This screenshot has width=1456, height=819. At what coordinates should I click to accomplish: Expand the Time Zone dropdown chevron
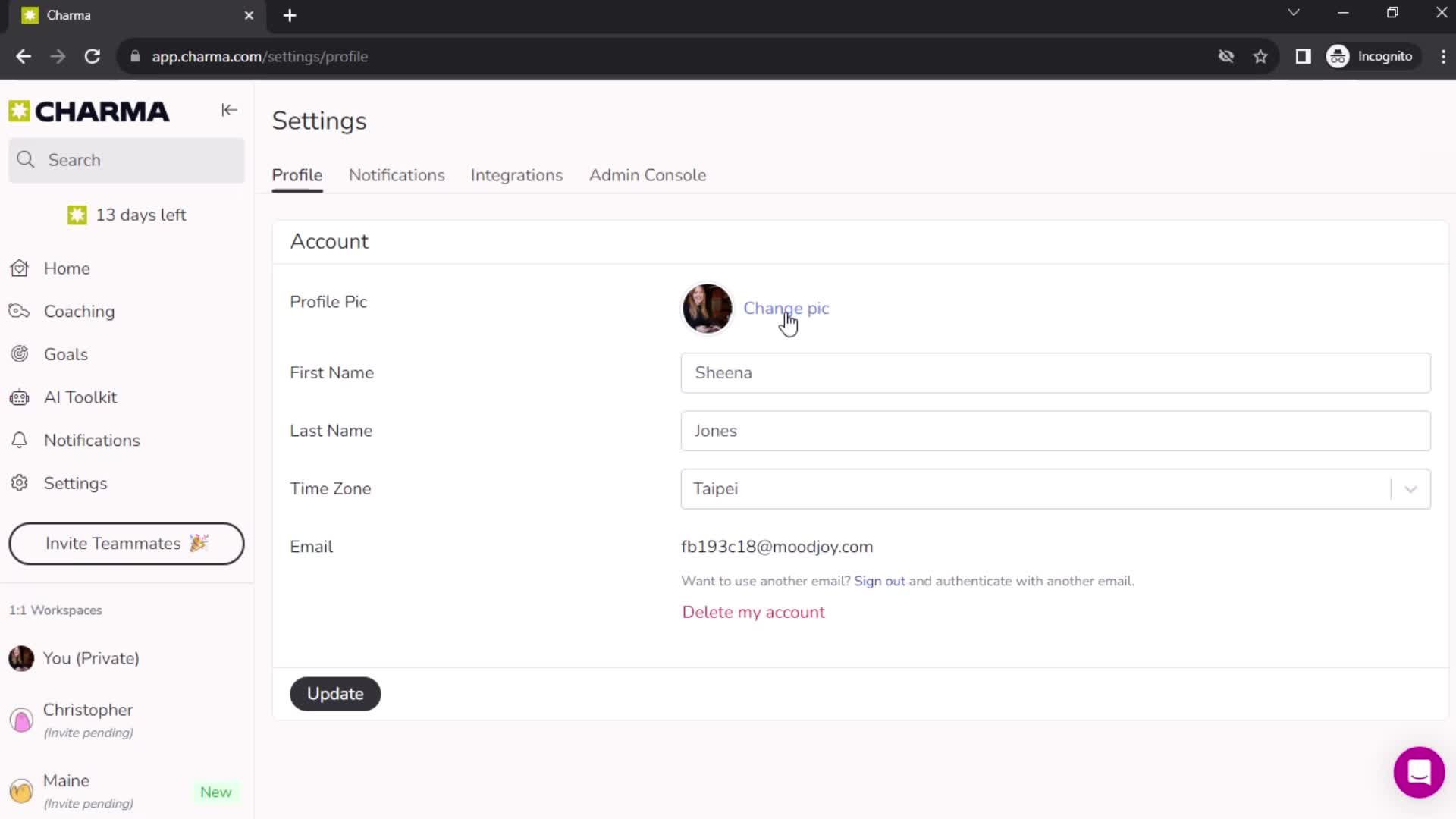(1410, 489)
